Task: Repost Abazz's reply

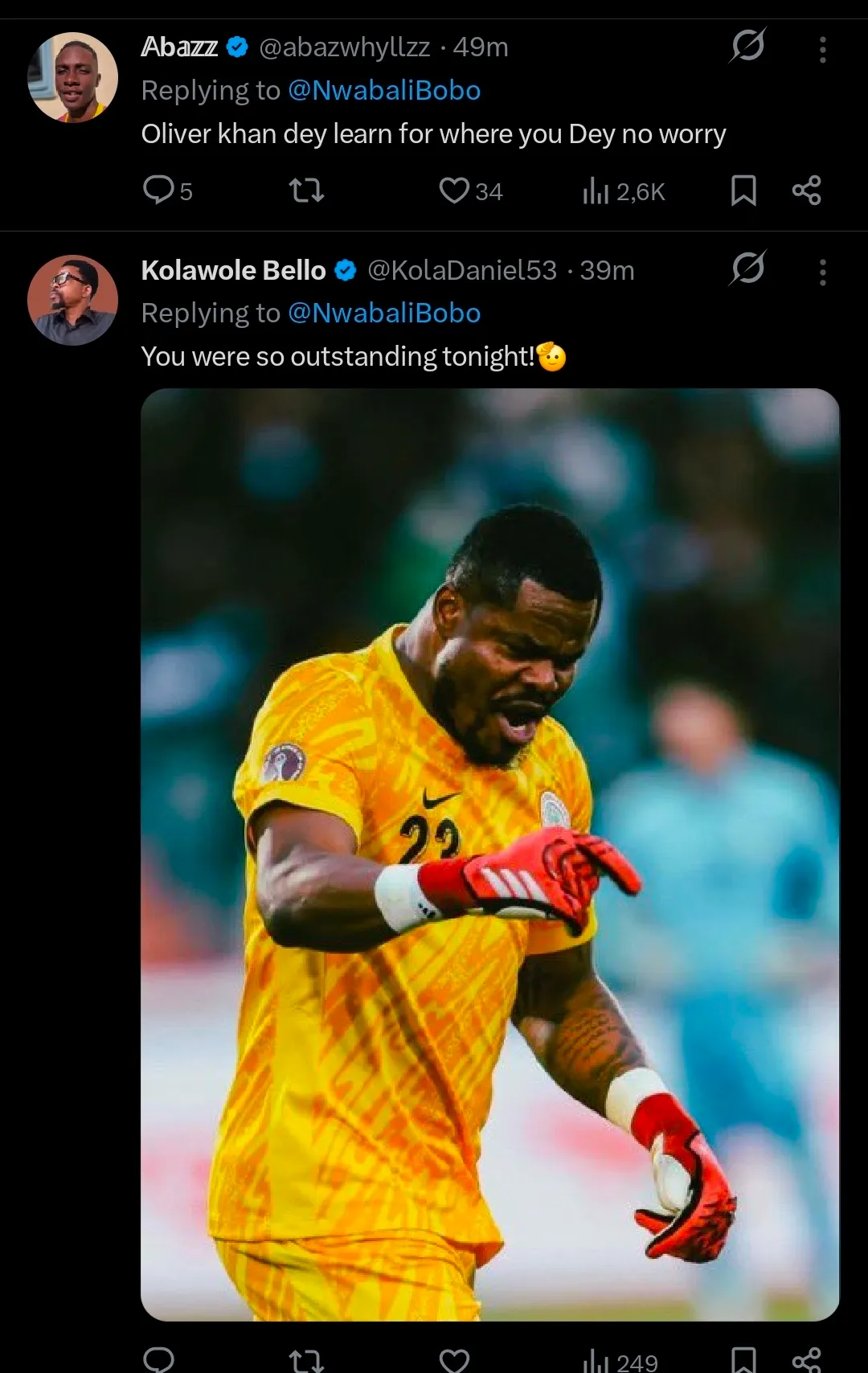Action: (306, 191)
